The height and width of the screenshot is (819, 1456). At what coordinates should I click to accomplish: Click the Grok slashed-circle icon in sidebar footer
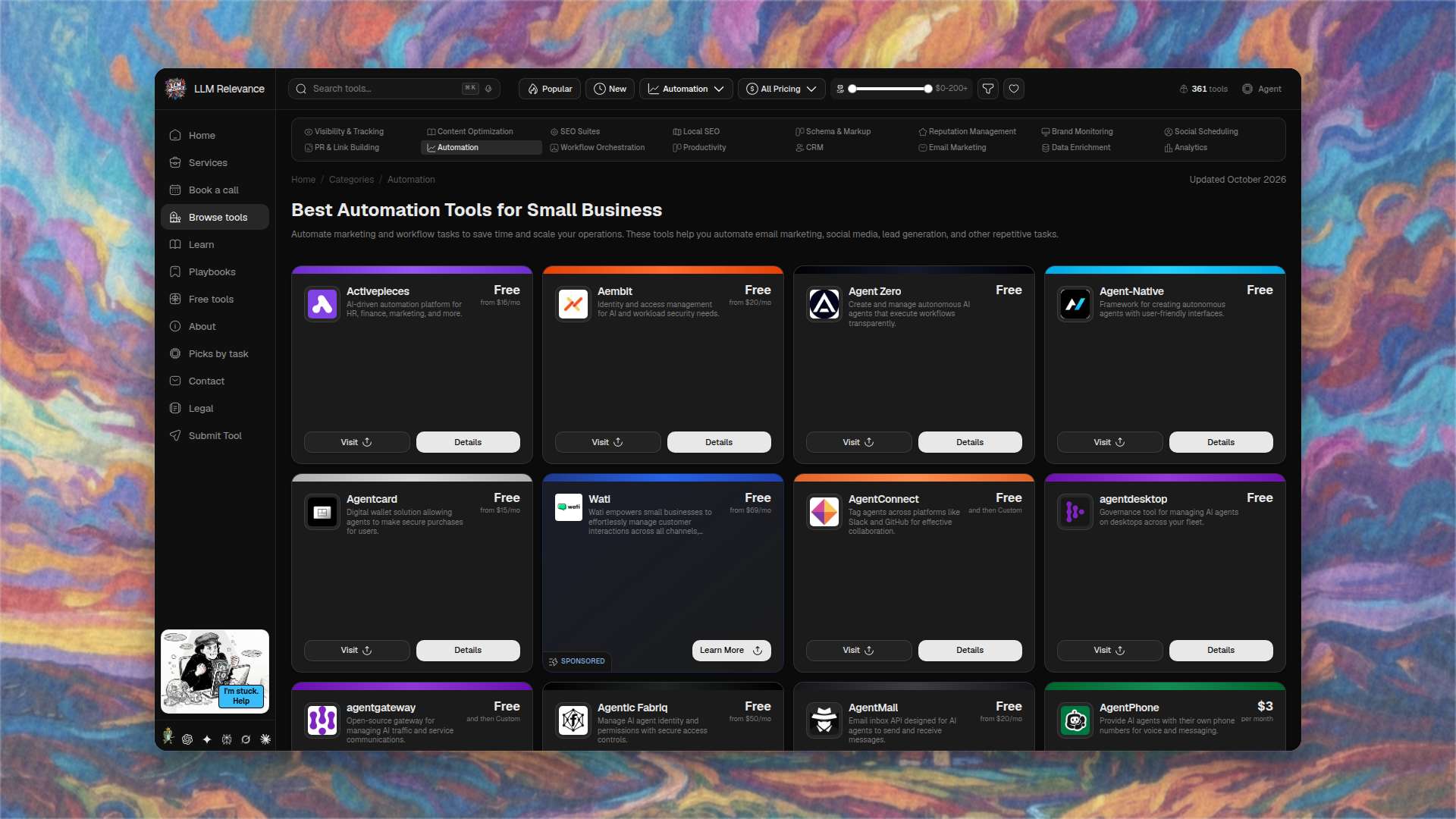click(x=246, y=739)
